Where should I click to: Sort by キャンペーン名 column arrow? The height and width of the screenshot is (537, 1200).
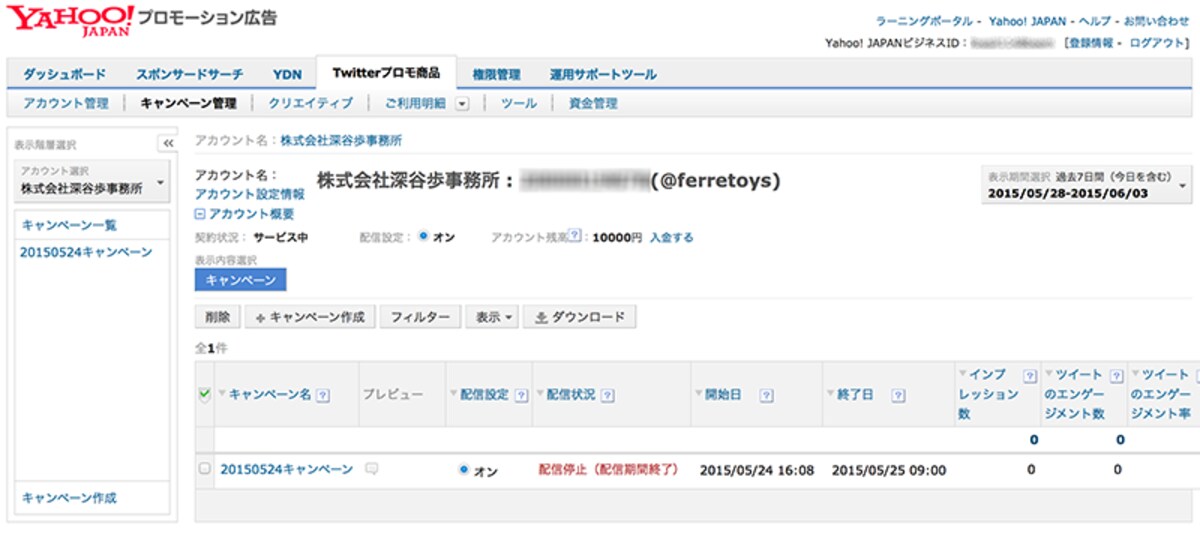pos(222,395)
